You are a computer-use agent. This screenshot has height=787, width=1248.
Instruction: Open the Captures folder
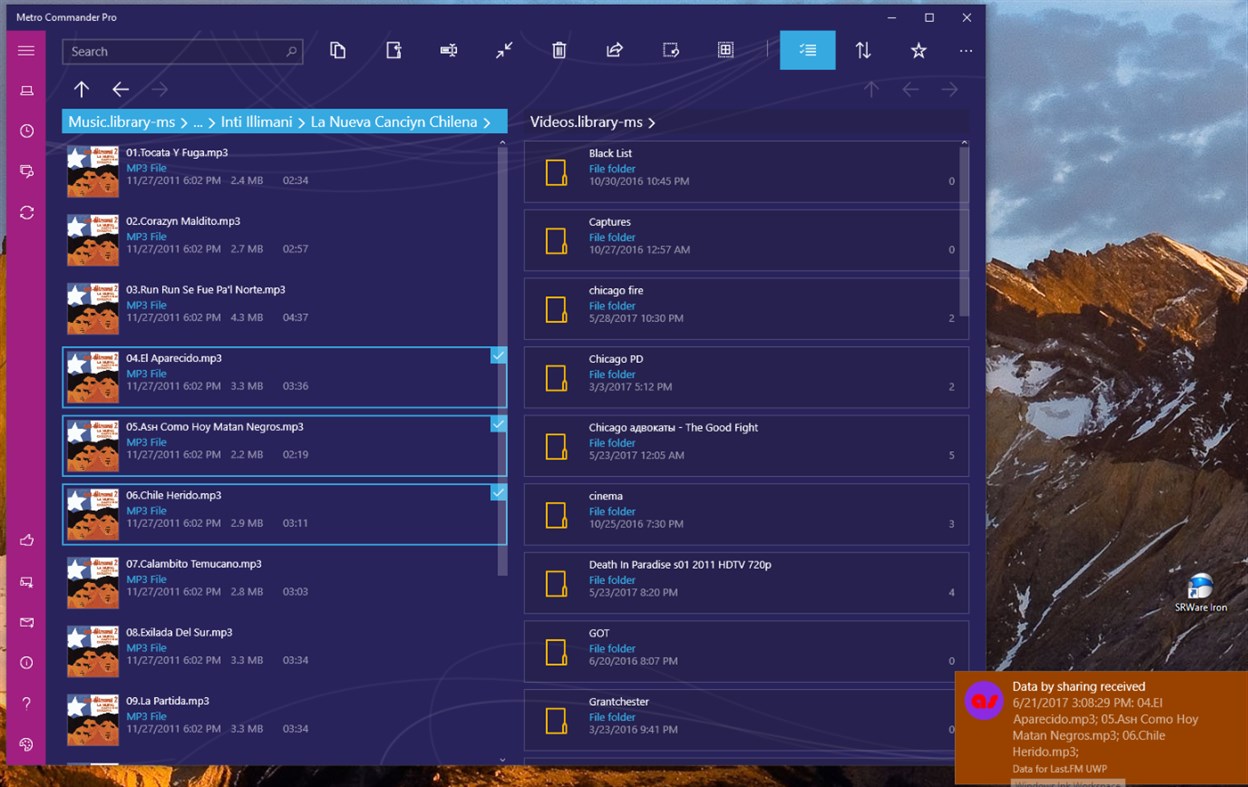(x=746, y=240)
